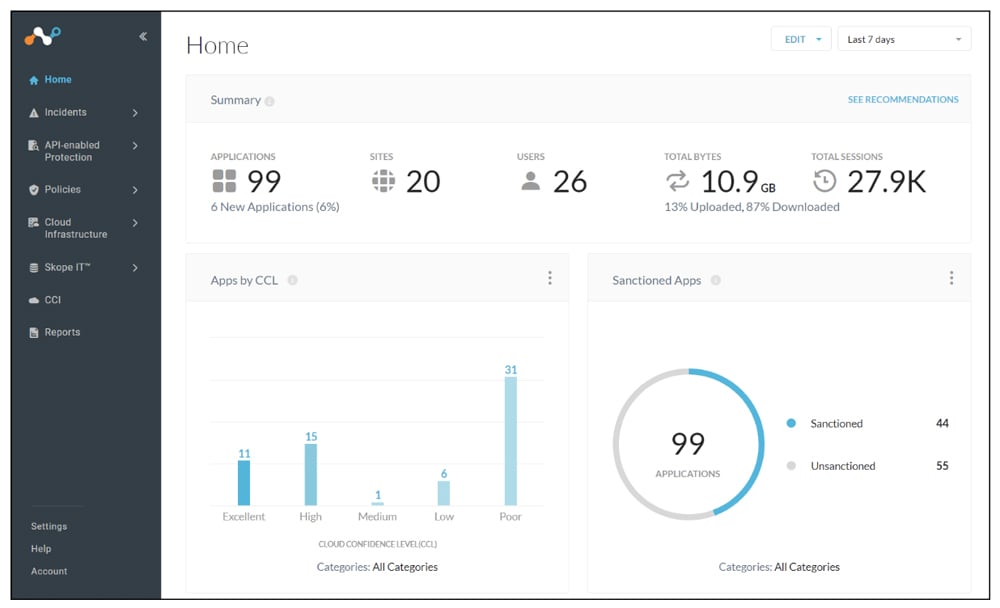Click the SEE RECOMMENDATIONS link
1000x608 pixels.
tap(902, 100)
